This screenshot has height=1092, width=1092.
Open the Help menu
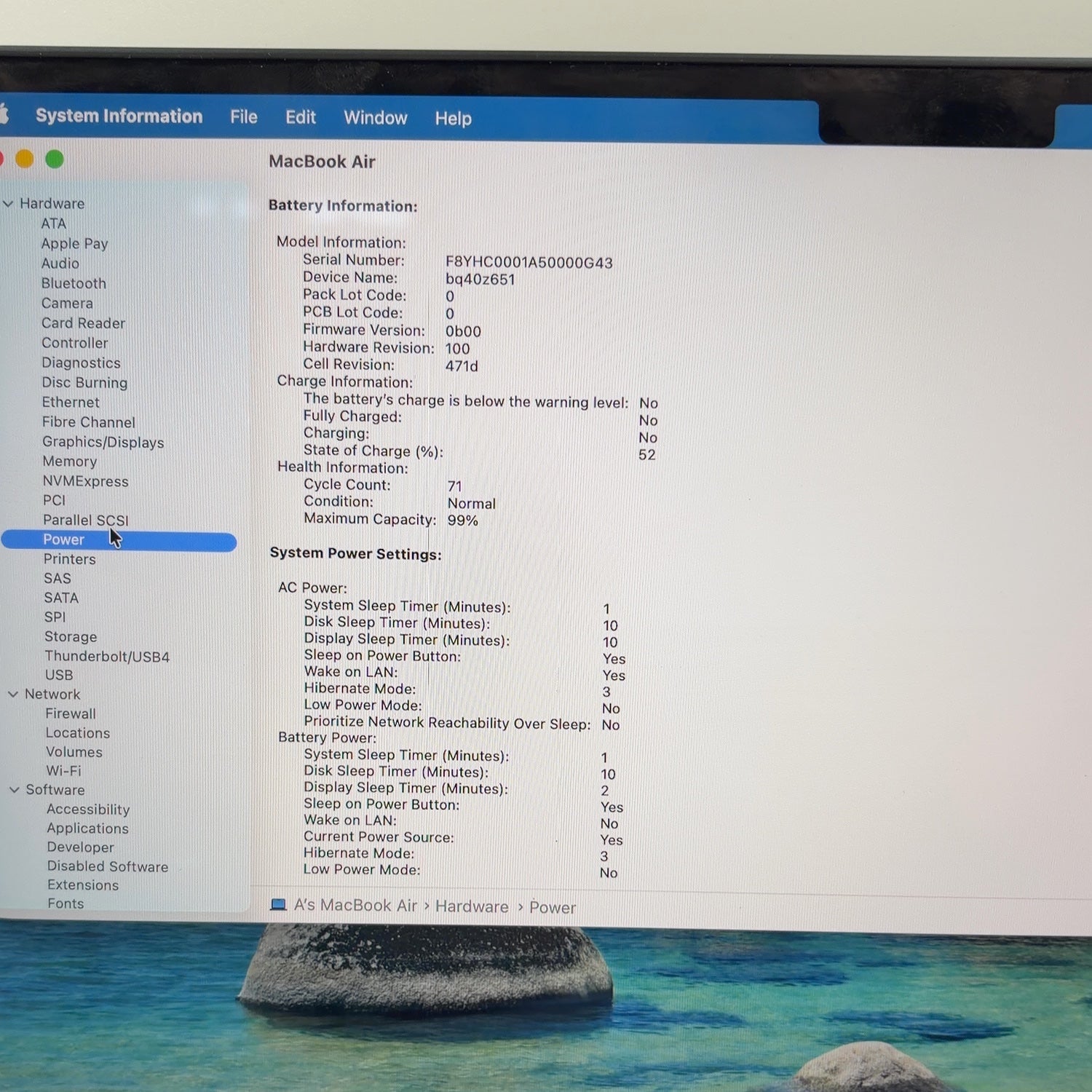pyautogui.click(x=454, y=119)
